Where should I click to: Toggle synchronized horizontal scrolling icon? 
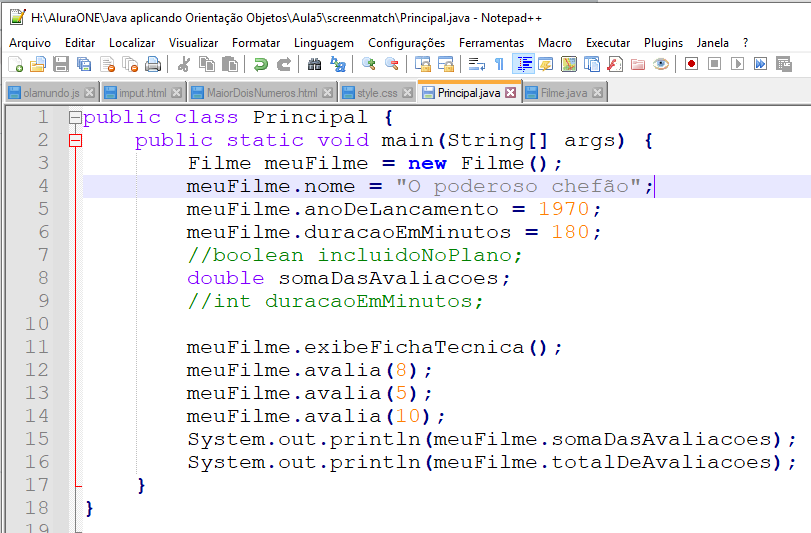click(x=445, y=64)
